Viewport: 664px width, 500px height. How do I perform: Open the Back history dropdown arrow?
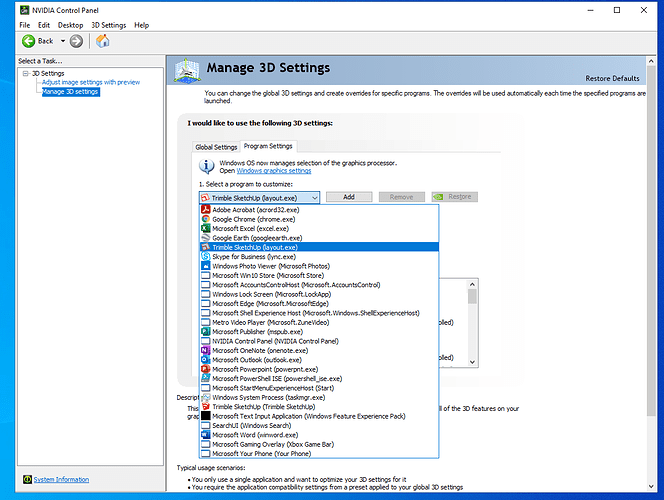(63, 41)
